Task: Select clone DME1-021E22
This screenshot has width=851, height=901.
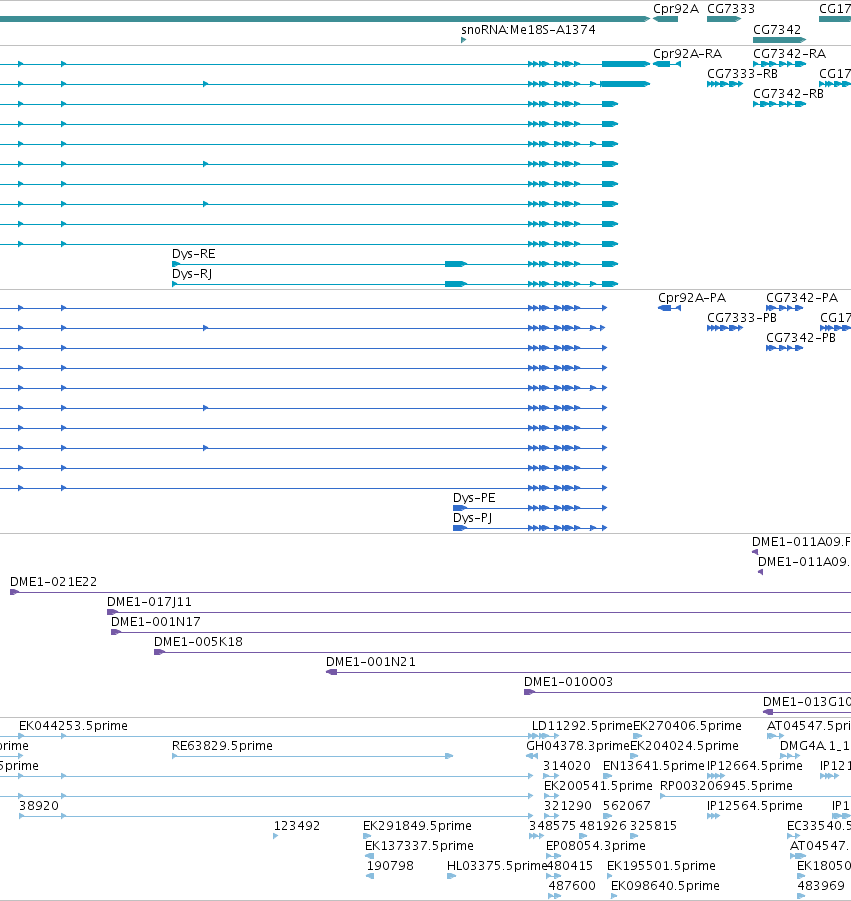Action: (x=53, y=582)
